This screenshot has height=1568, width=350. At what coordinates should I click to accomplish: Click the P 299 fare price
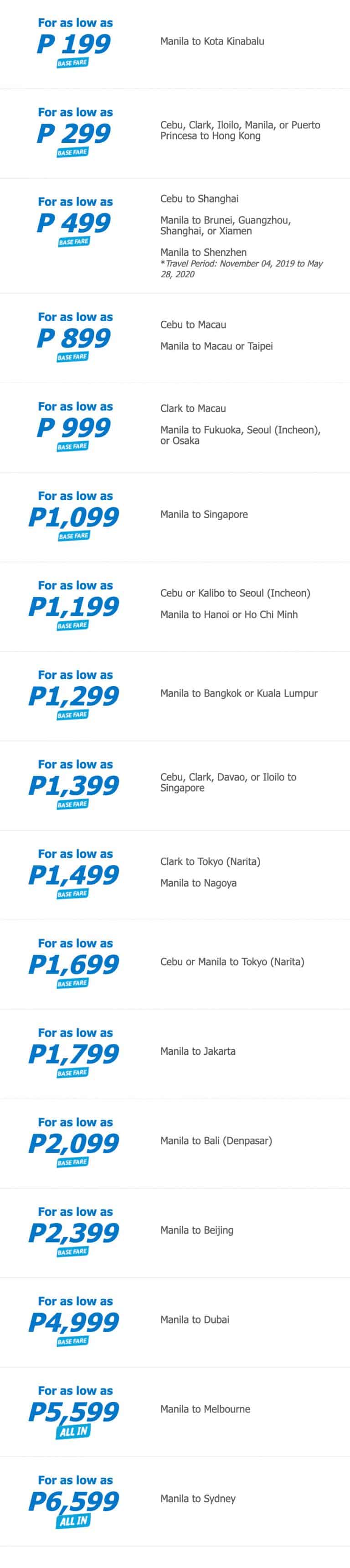[x=73, y=133]
